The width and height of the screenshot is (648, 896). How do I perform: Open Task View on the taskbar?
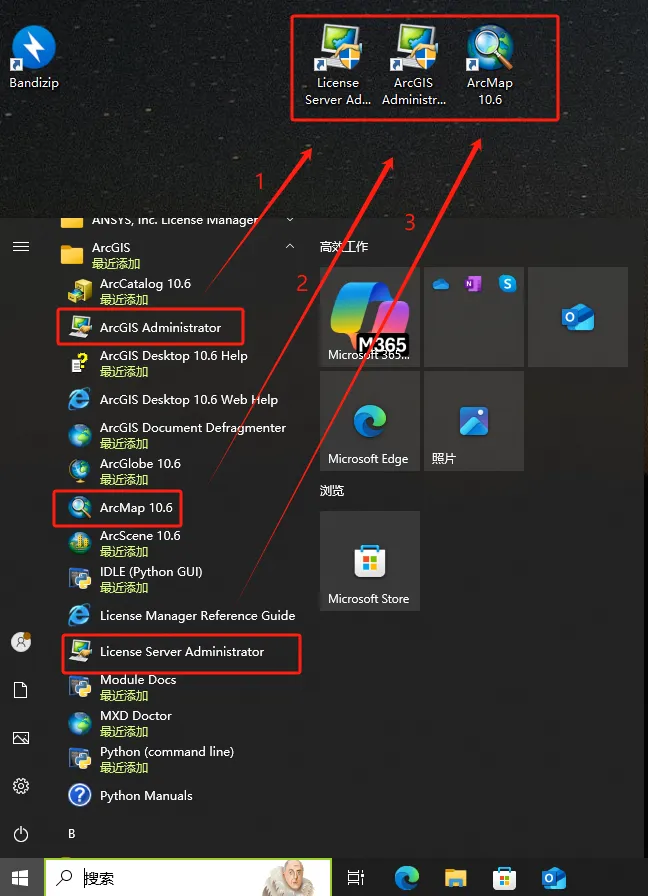(x=356, y=878)
